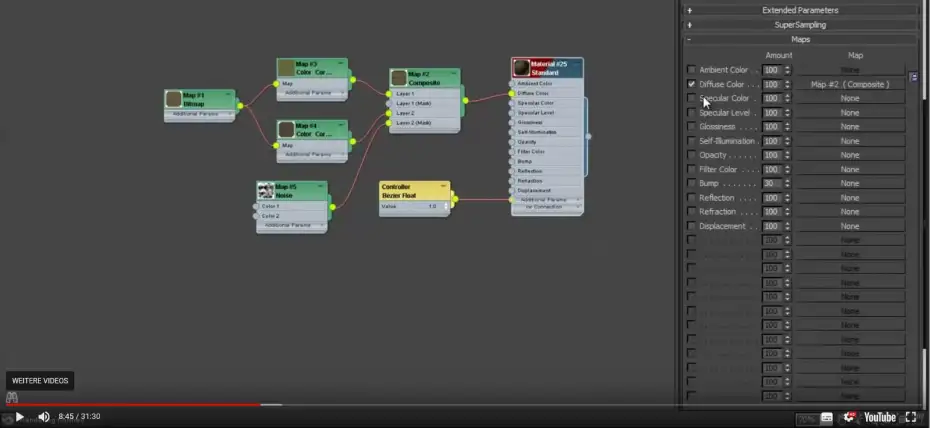The image size is (930, 428).
Task: Click output socket of Map #2 Composite
Action: [466, 101]
